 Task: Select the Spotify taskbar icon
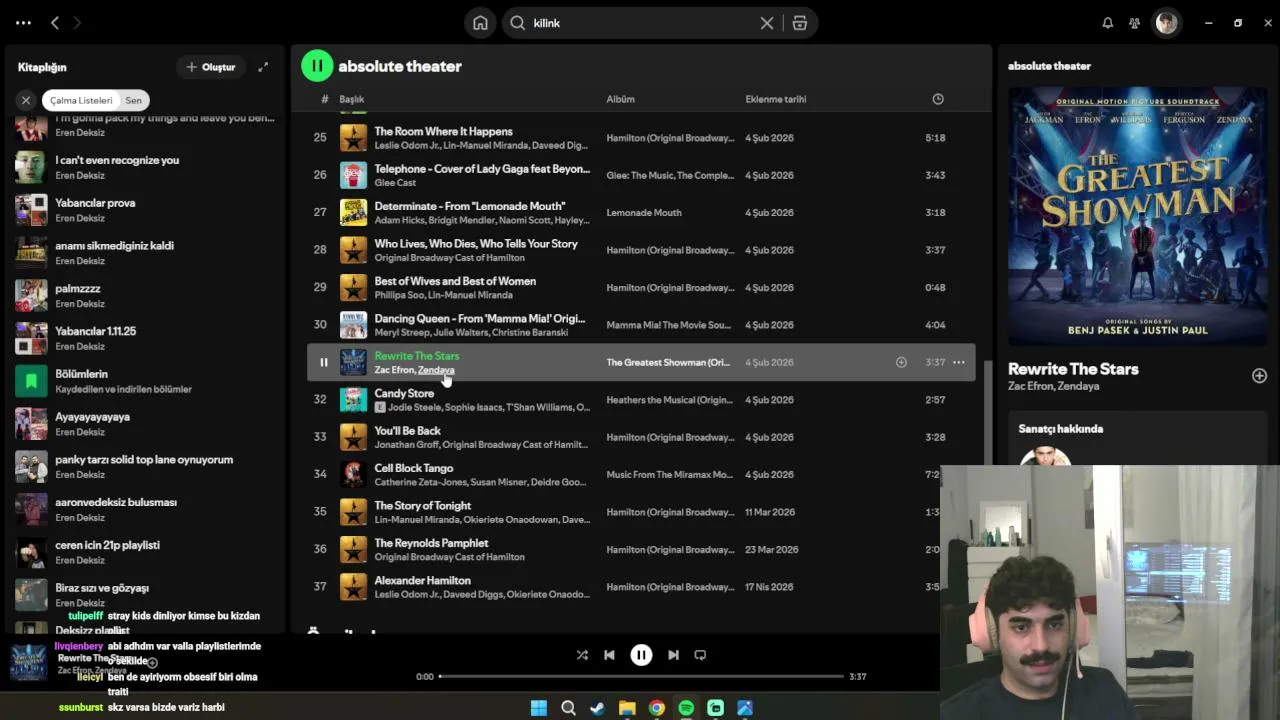click(686, 708)
